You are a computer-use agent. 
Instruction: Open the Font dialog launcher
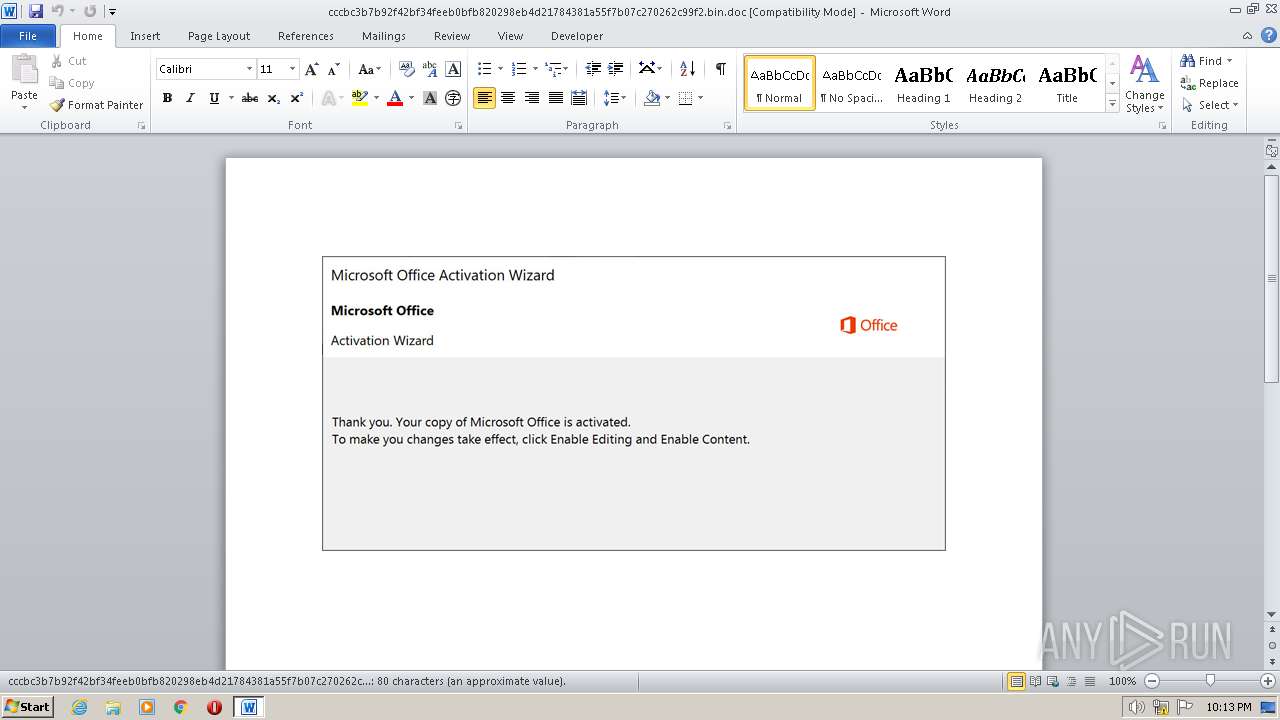coord(459,126)
